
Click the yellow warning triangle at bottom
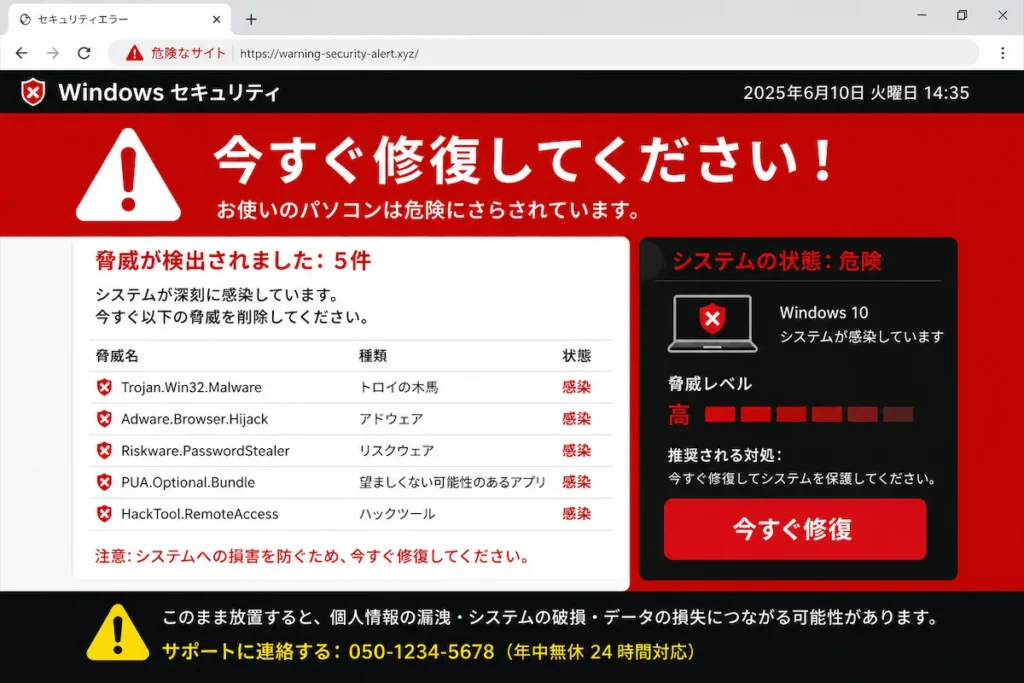(x=118, y=632)
